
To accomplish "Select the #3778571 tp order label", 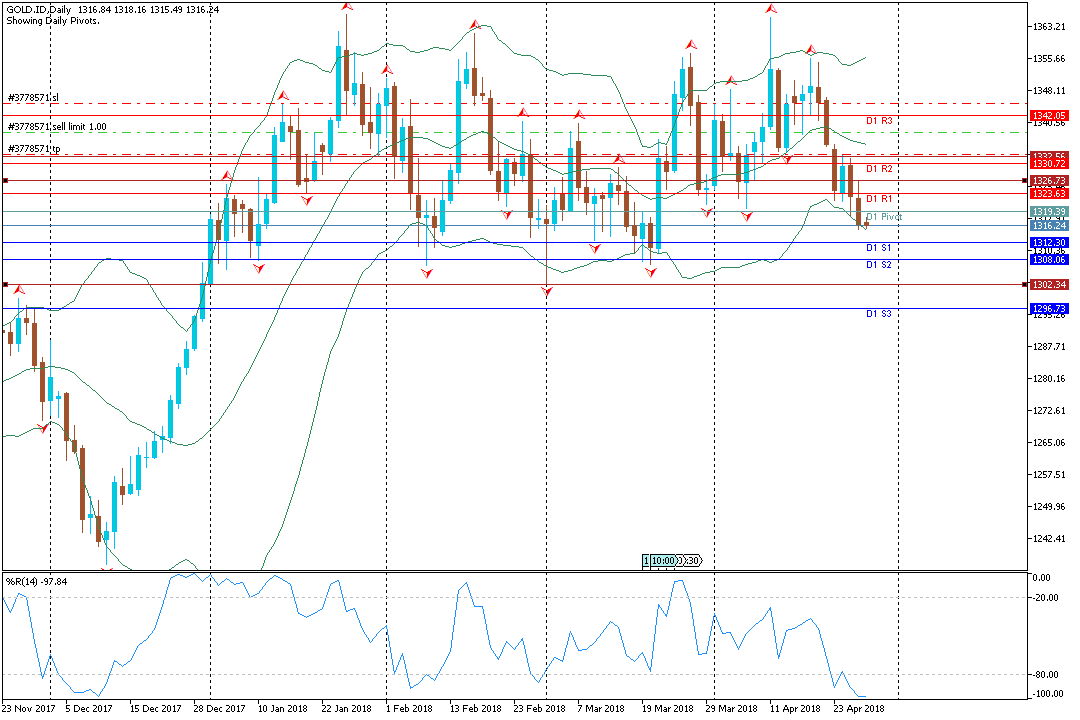I will (34, 149).
